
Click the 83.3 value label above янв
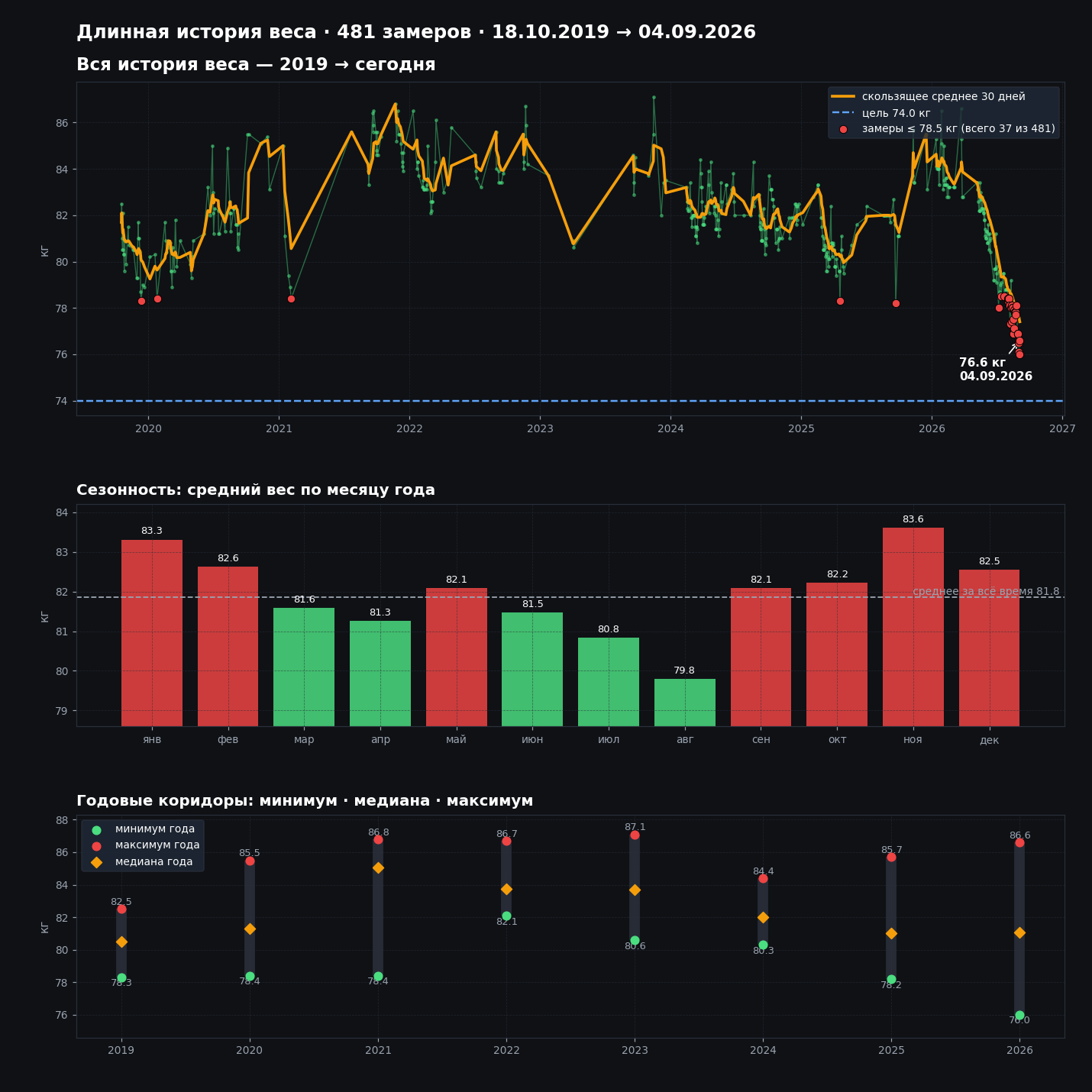(x=152, y=531)
